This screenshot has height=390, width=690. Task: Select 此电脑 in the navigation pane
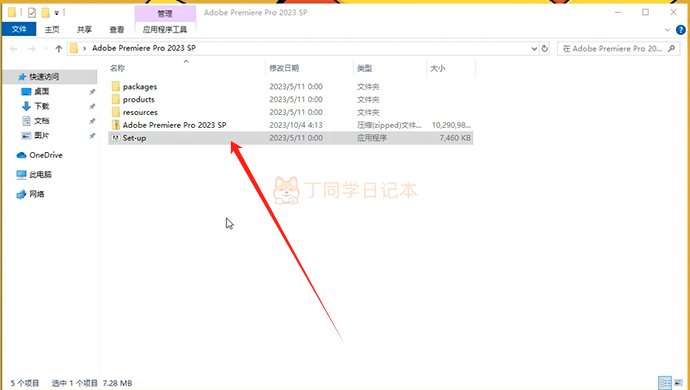pos(40,174)
